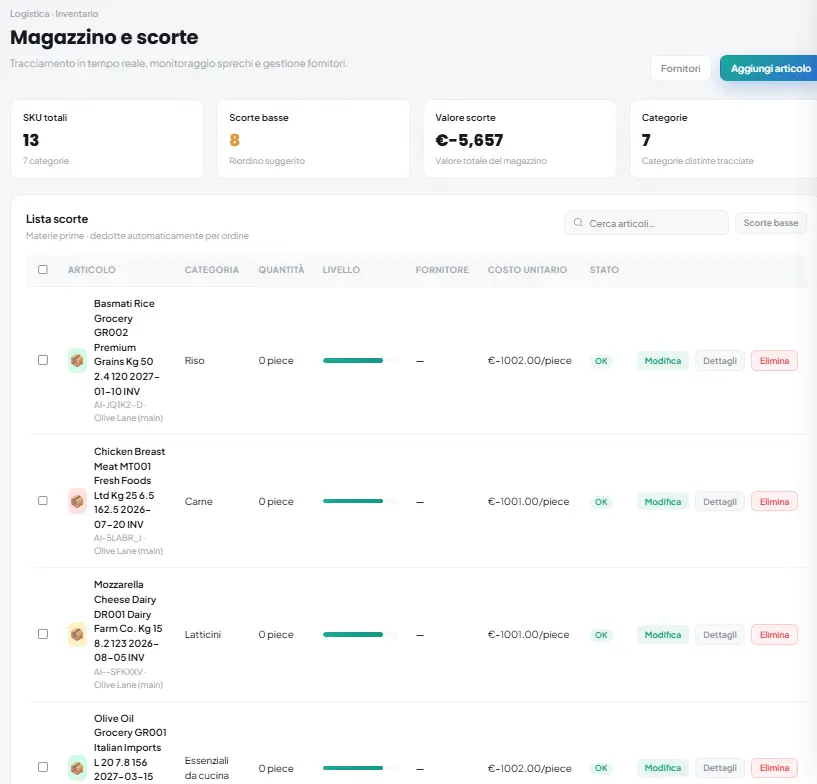Click the FORNITORE column header
This screenshot has width=817, height=784.
click(x=442, y=270)
